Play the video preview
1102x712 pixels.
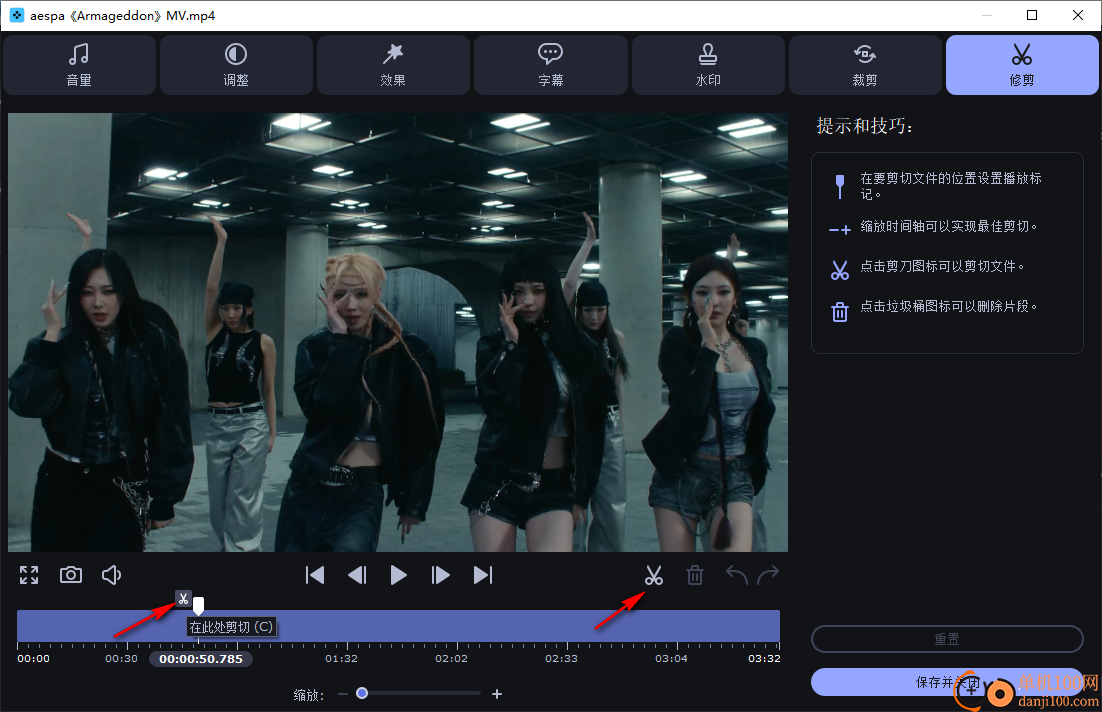[398, 575]
